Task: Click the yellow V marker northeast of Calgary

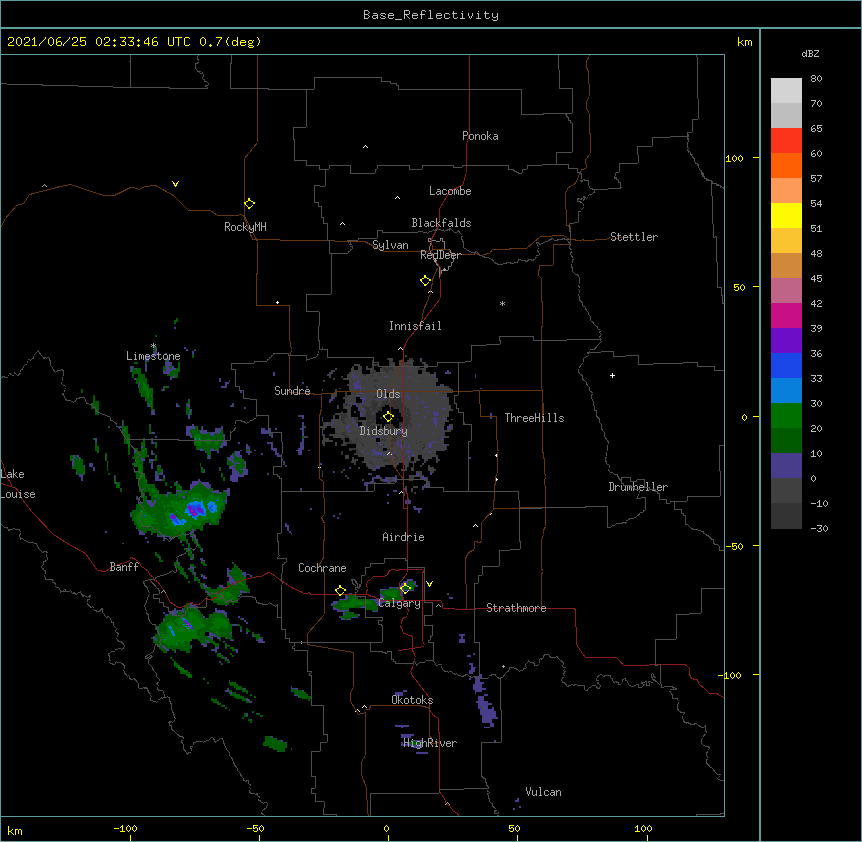Action: [429, 584]
